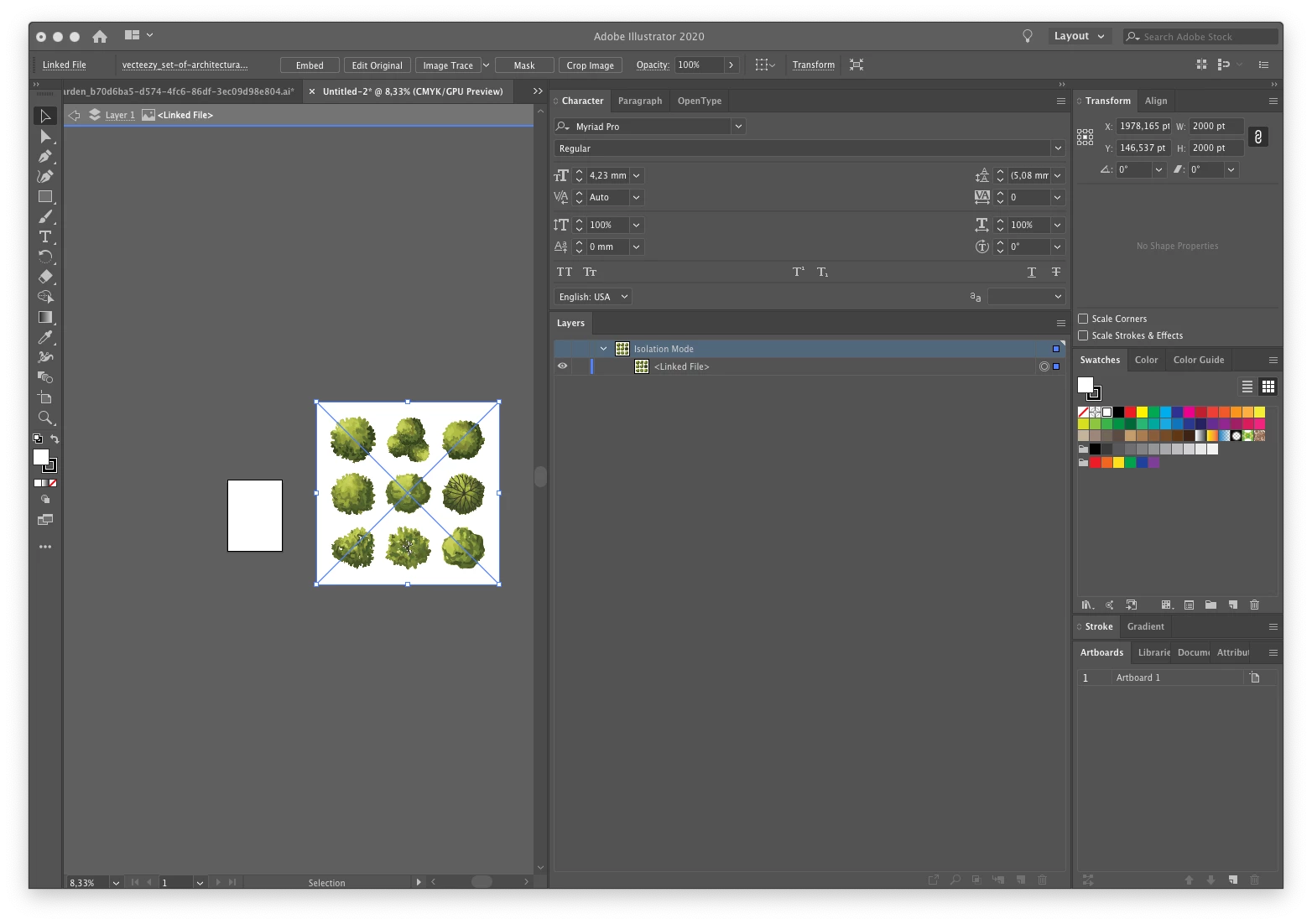
Task: Select the Zoom magnifier tool
Action: [45, 418]
